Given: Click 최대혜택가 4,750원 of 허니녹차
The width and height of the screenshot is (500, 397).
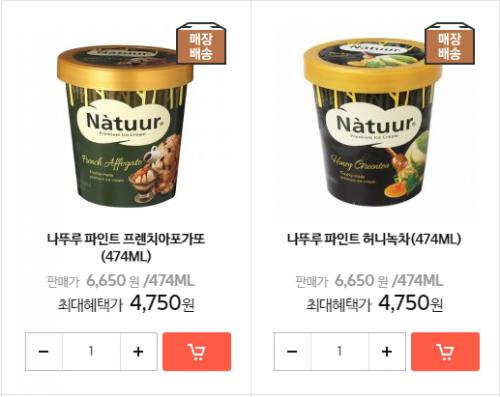Looking at the screenshot, I should coord(374,303).
